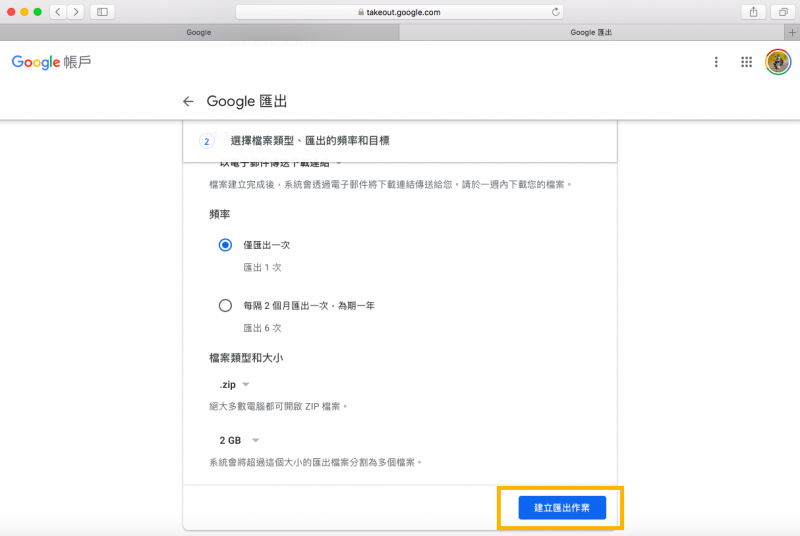Open the 2 GB size dropdown
Viewport: 800px width, 536px height.
(x=239, y=440)
